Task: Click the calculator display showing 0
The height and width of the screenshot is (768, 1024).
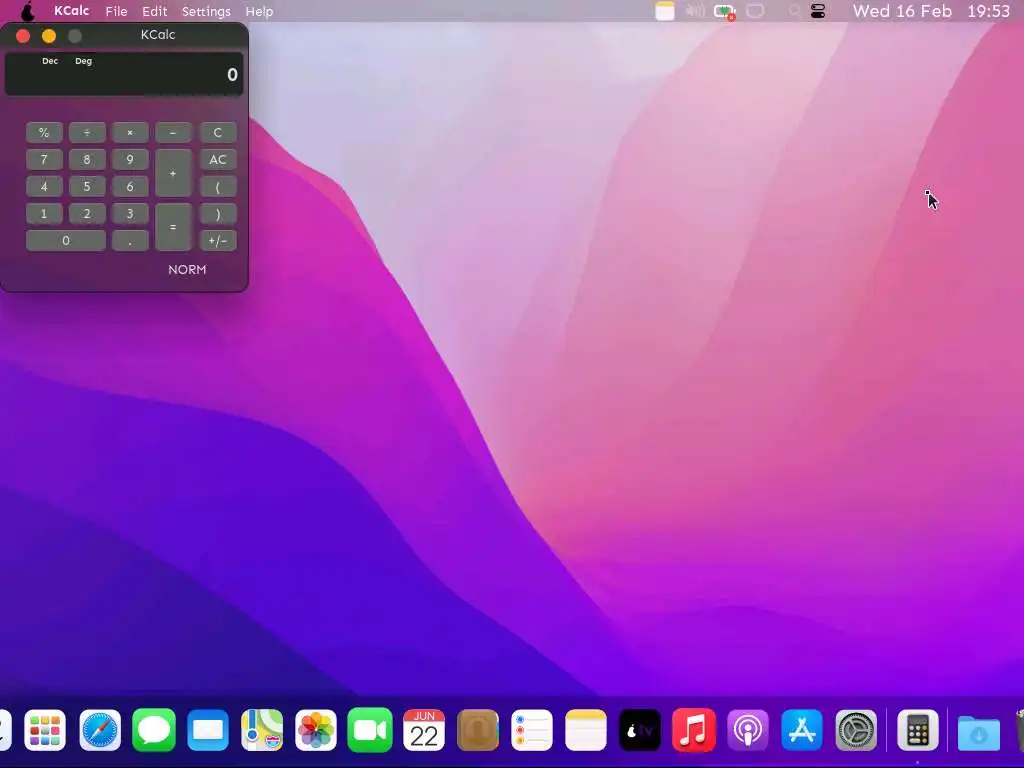Action: (124, 74)
